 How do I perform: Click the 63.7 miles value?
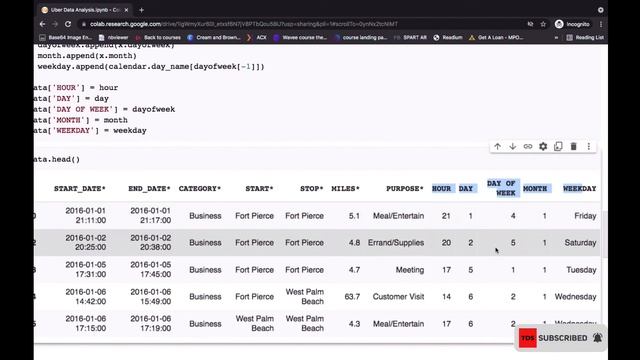352,297
